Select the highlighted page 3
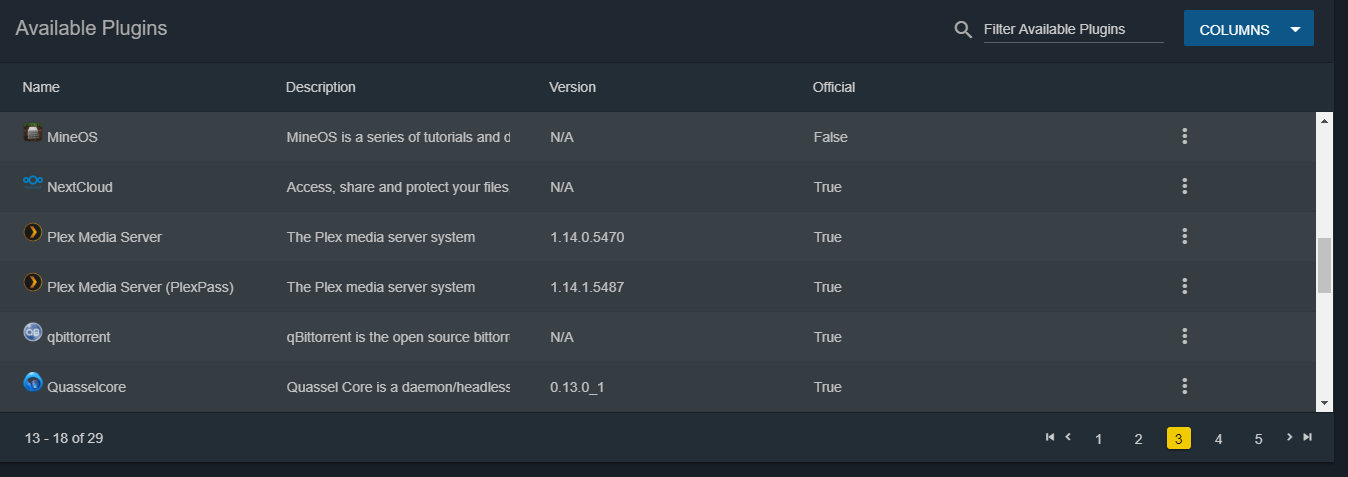 (1179, 439)
